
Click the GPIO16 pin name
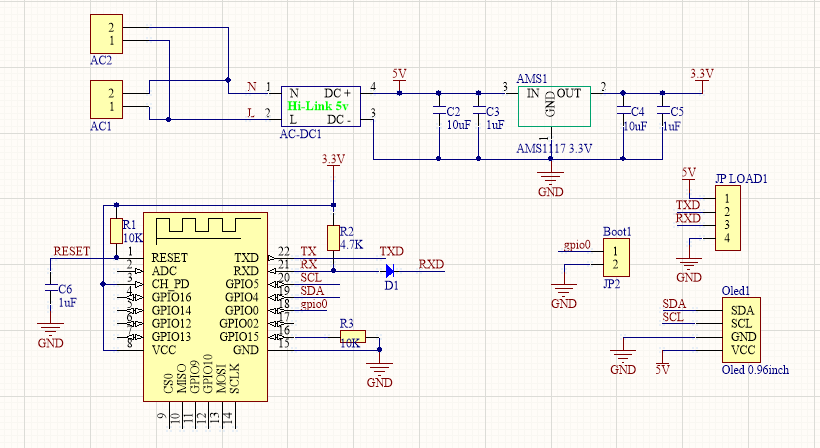coord(172,297)
